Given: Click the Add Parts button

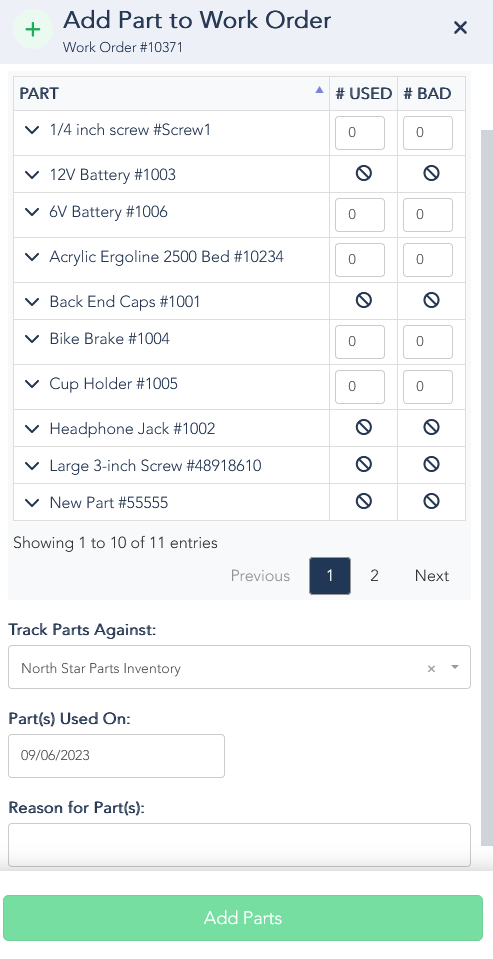Looking at the screenshot, I should point(243,917).
